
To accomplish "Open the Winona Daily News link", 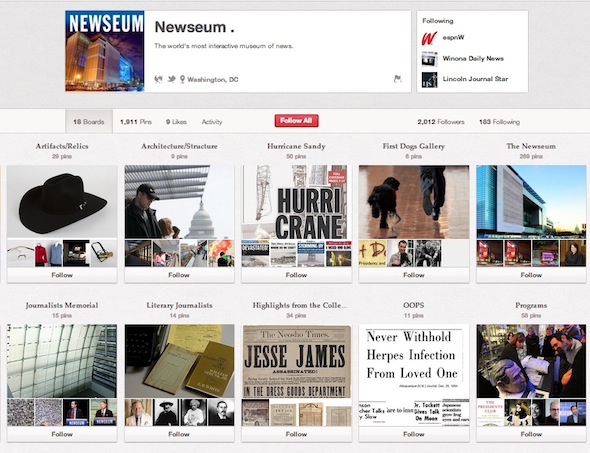I will pyautogui.click(x=473, y=58).
